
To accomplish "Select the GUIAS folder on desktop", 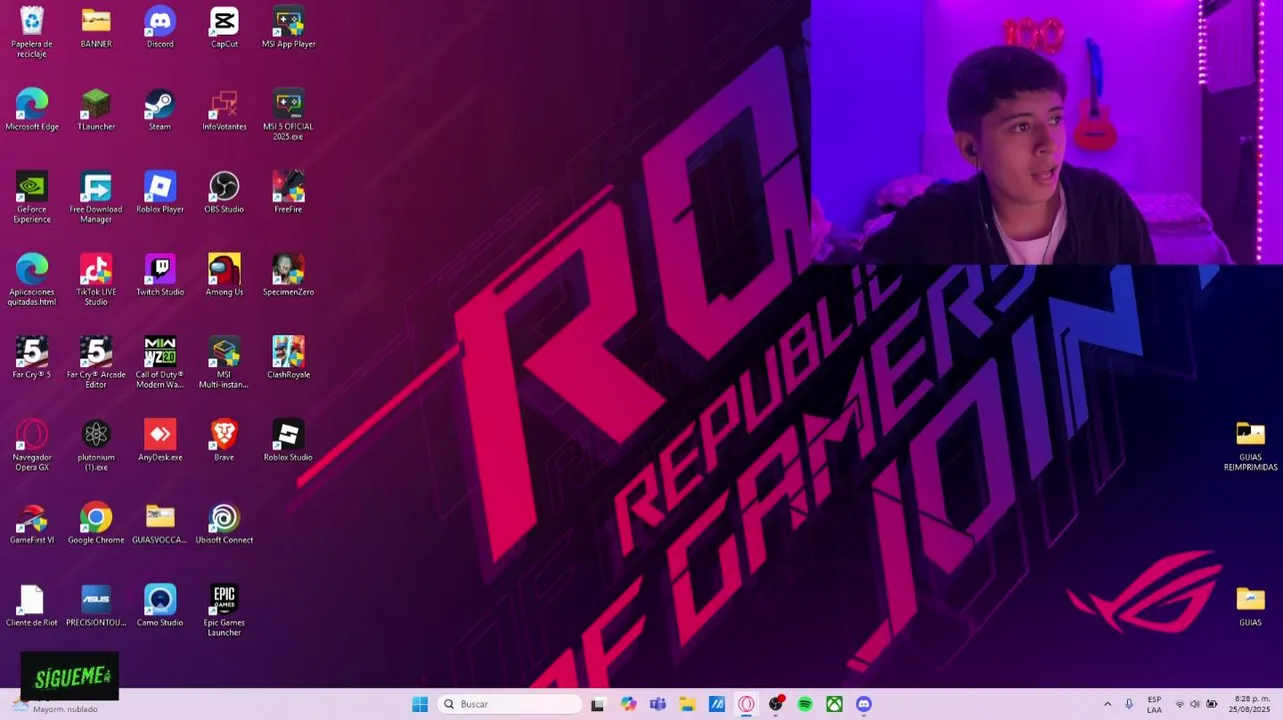I will (1250, 606).
